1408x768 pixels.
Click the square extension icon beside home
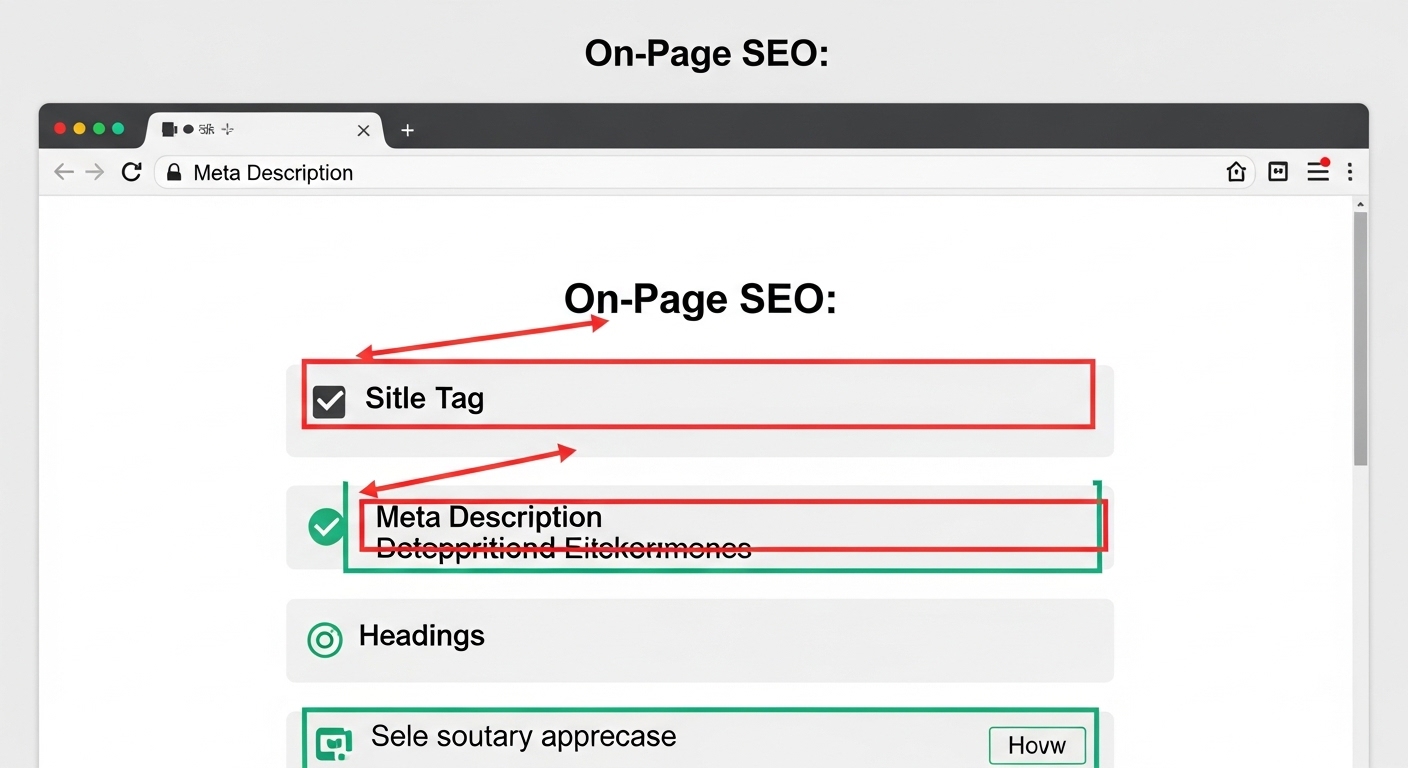[1278, 172]
